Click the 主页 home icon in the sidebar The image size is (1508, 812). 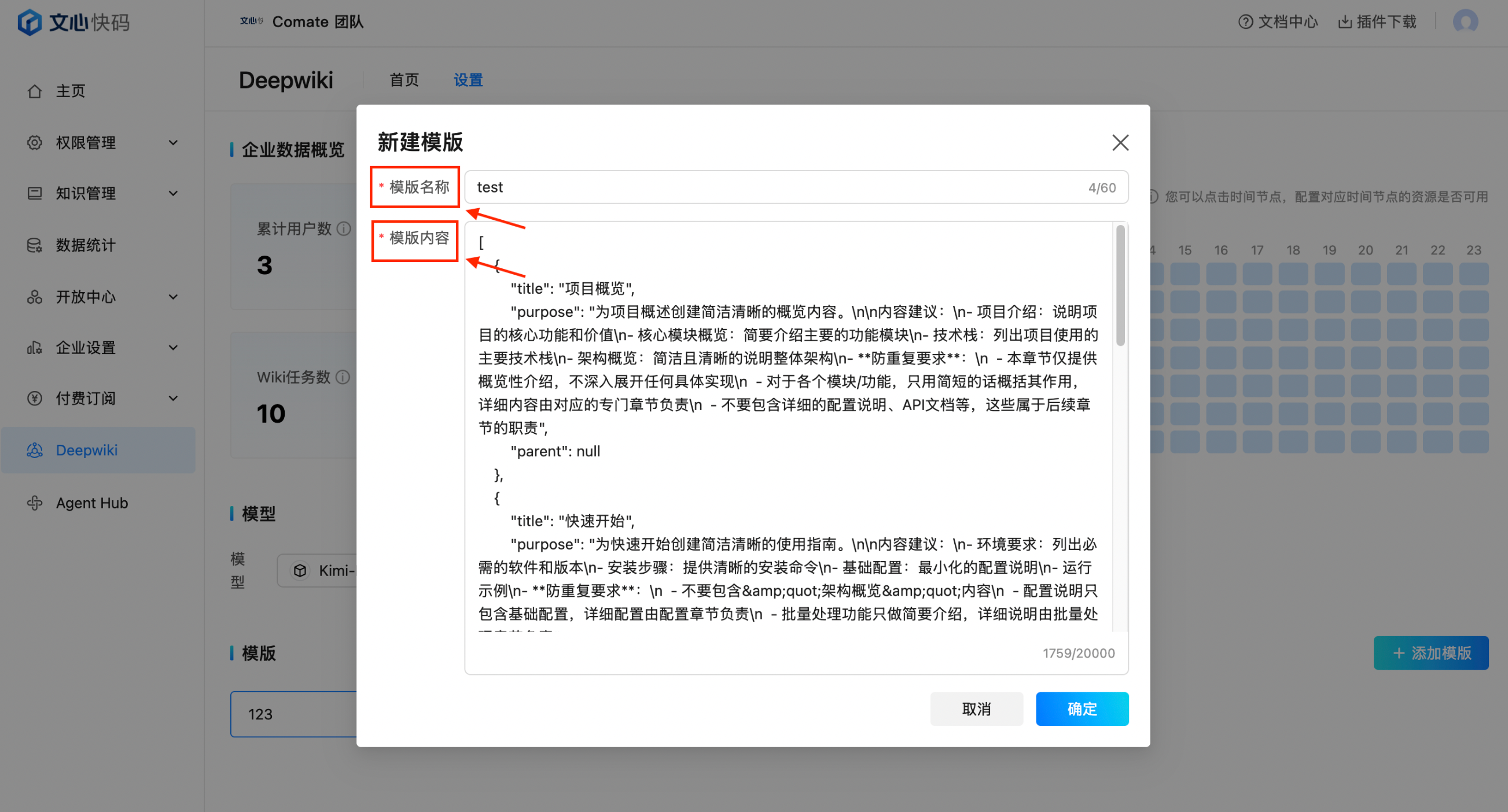coord(35,91)
